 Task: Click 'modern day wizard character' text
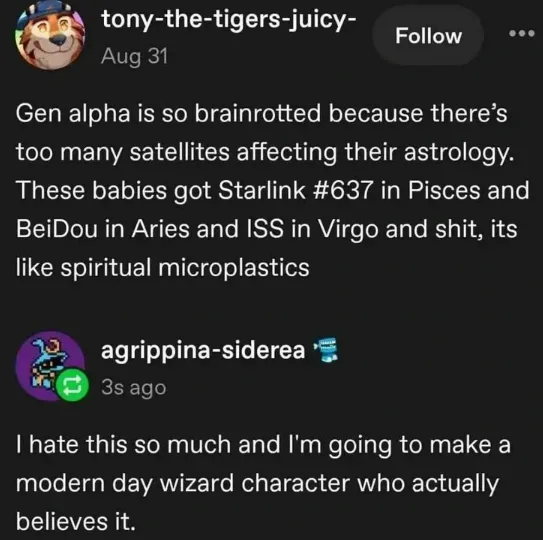click(x=183, y=484)
